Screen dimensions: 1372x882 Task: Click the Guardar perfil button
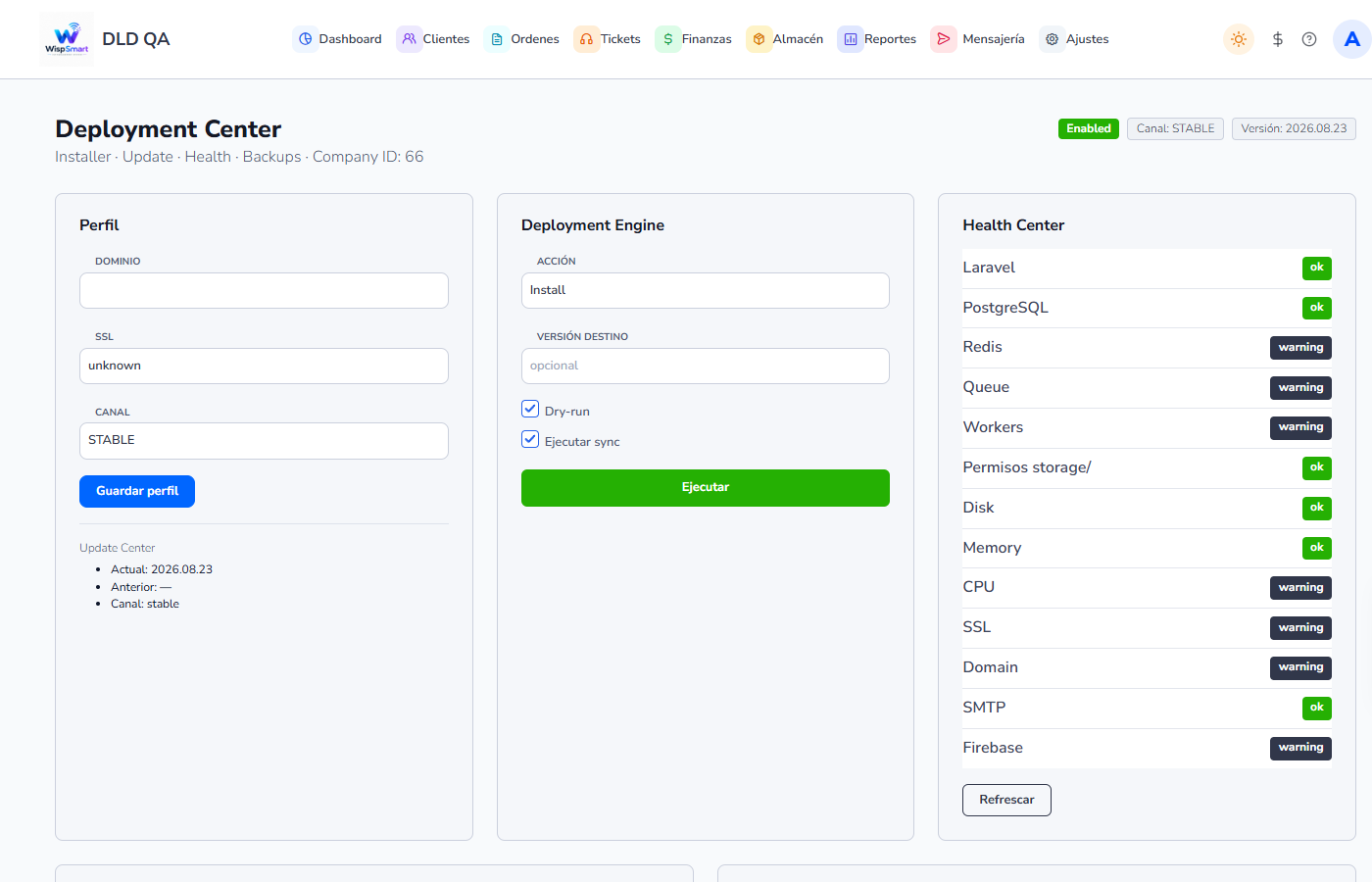point(137,491)
